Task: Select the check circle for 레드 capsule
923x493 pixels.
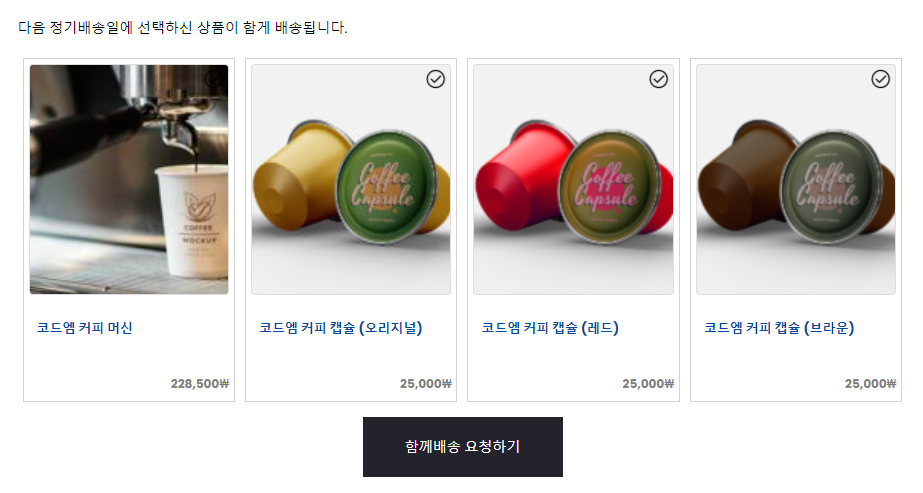Action: (658, 79)
